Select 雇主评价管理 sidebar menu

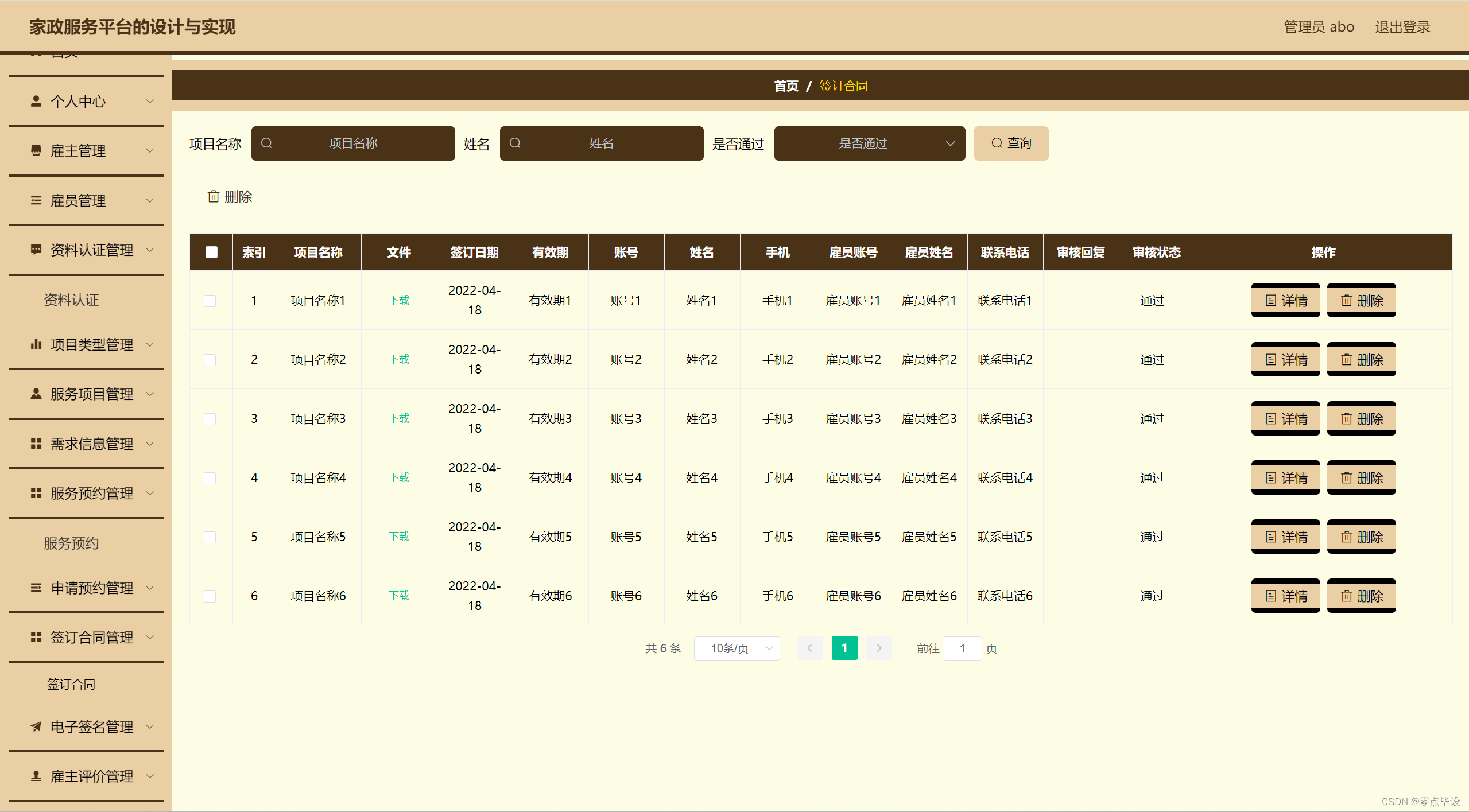tap(86, 776)
